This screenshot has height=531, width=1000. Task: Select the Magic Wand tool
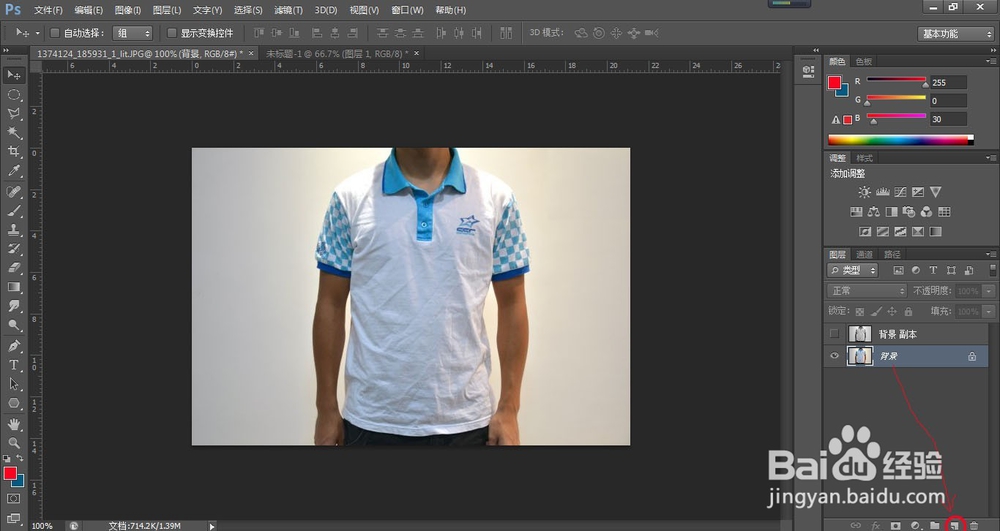tap(13, 133)
